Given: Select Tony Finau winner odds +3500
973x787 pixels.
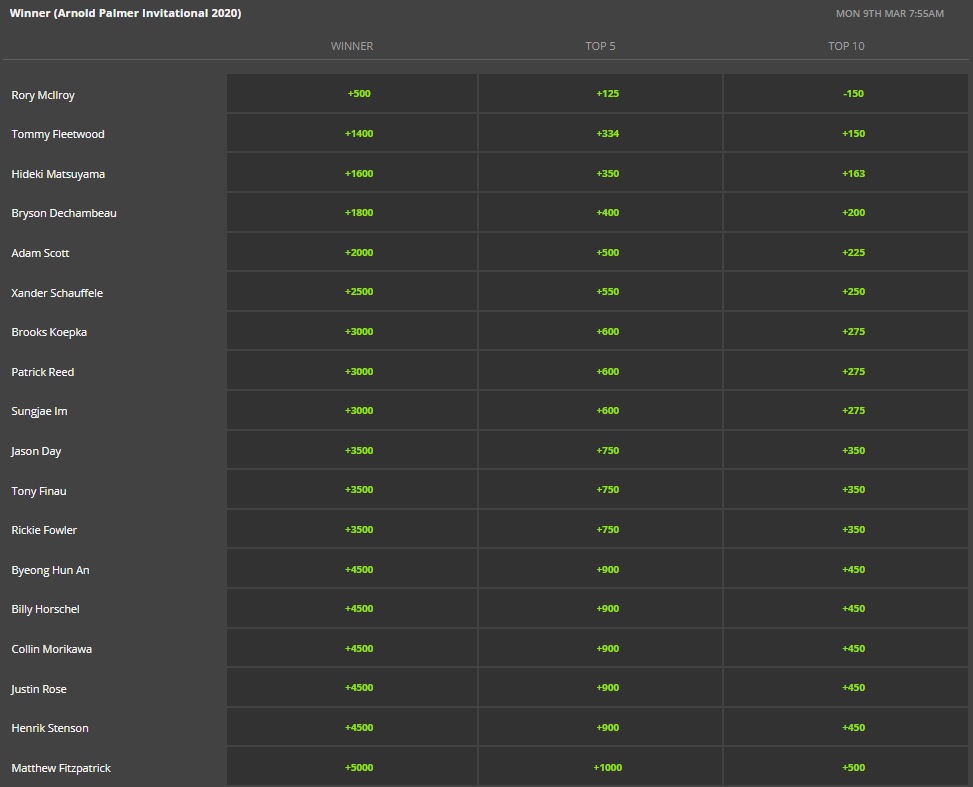Looking at the screenshot, I should [352, 490].
